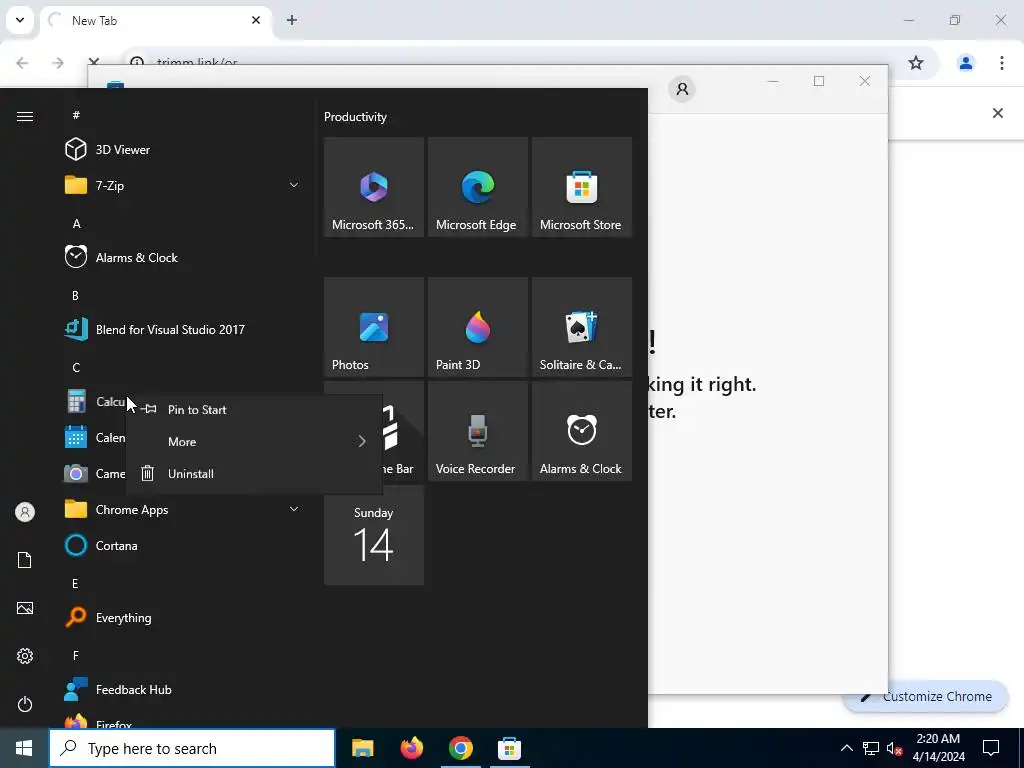Open Chrome's three-dot menu
The height and width of the screenshot is (768, 1024).
click(x=1002, y=63)
